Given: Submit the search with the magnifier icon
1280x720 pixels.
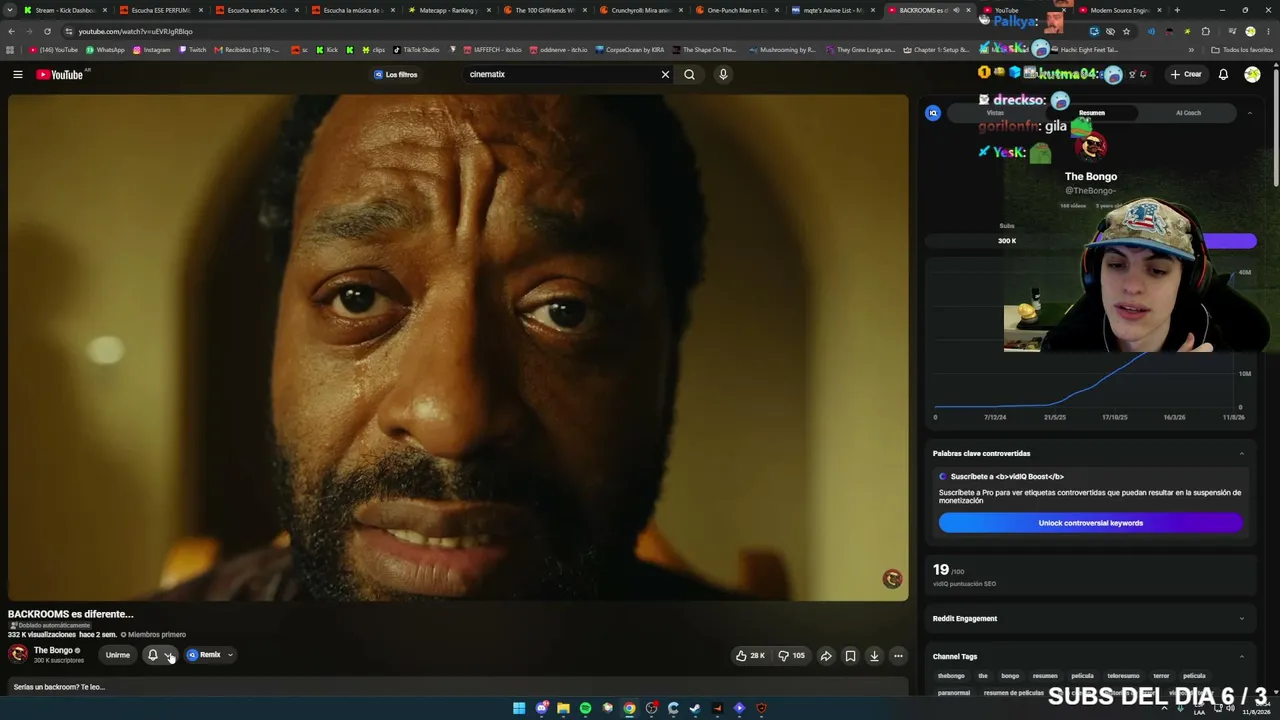Looking at the screenshot, I should coord(689,74).
